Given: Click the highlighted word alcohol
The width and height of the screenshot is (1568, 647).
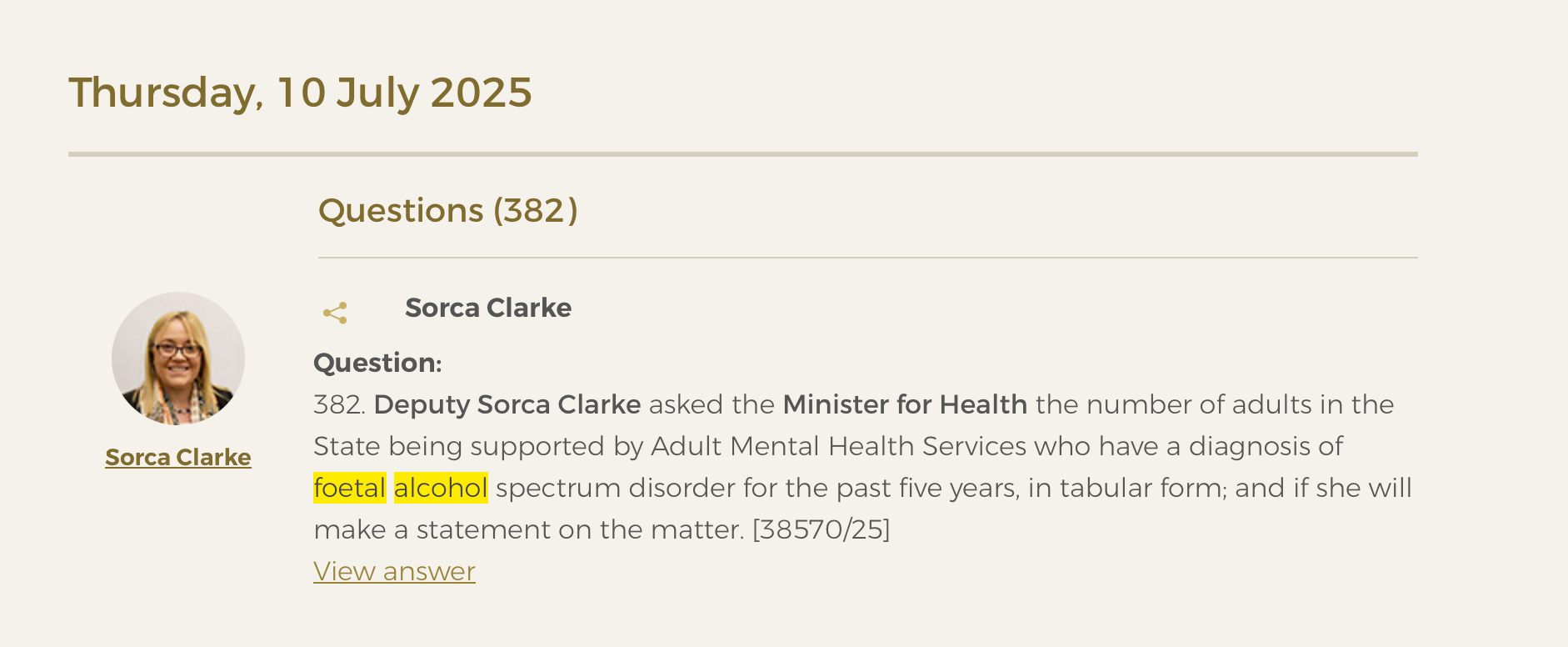Looking at the screenshot, I should [441, 488].
